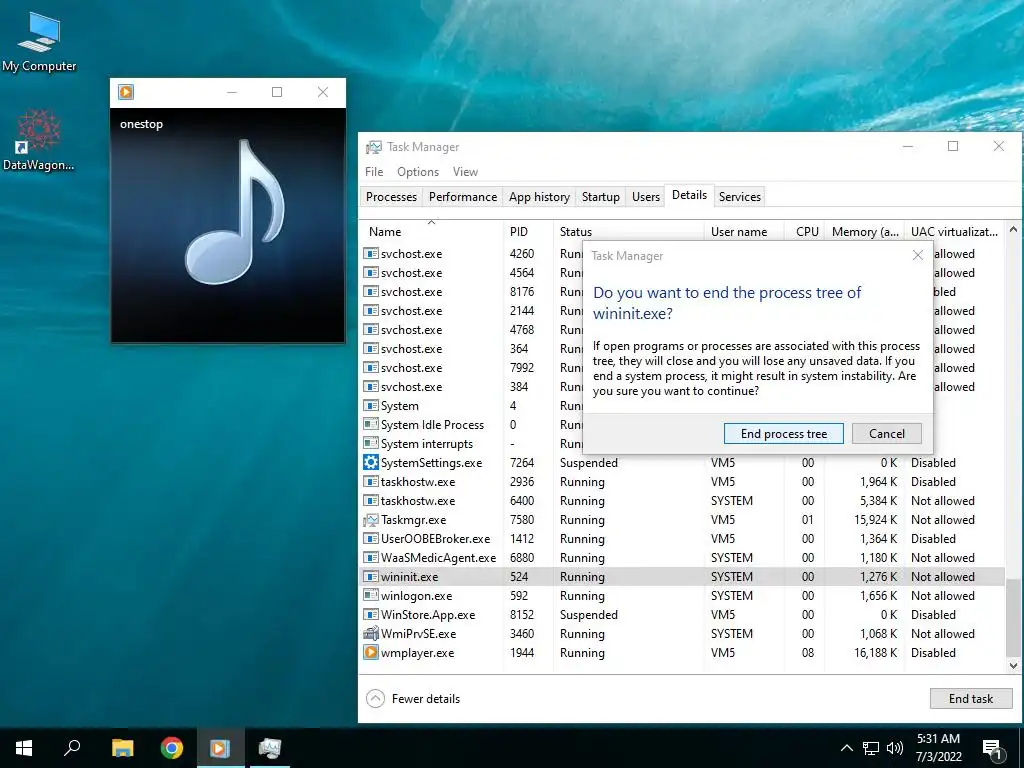Switch to the Processes tab
Viewport: 1024px width, 768px height.
coord(391,197)
